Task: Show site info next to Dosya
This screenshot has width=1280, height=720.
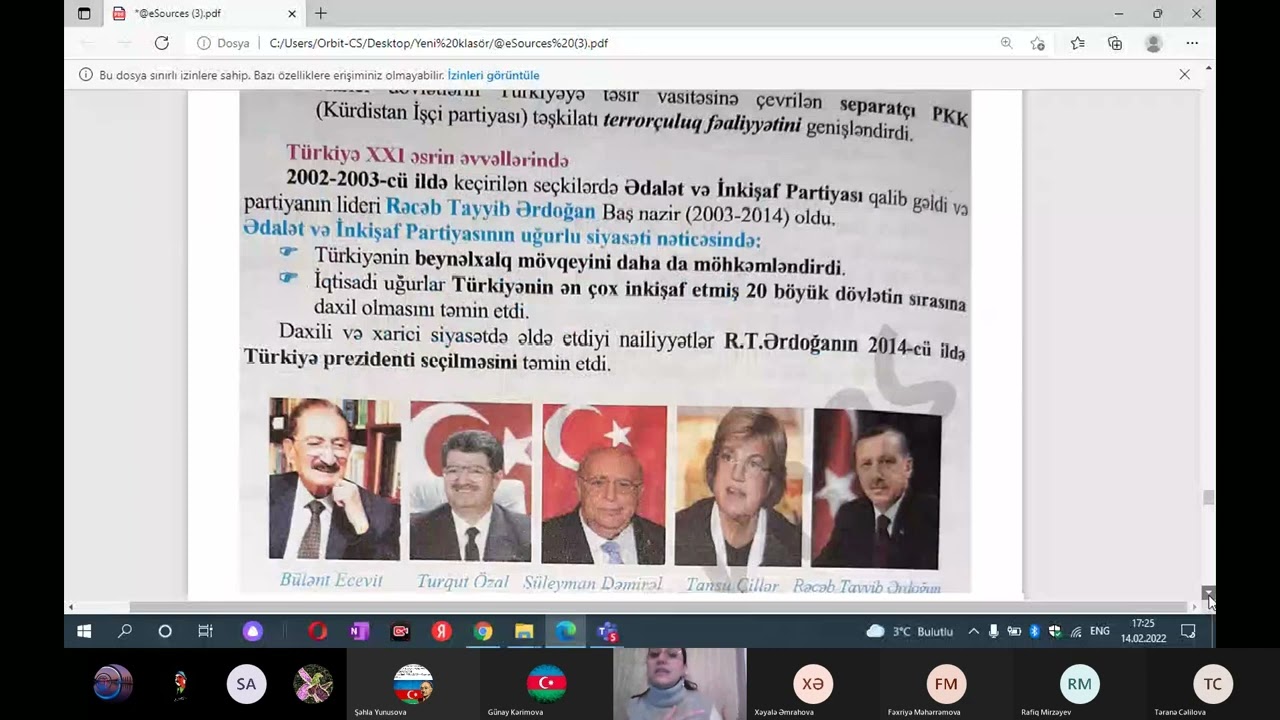Action: click(204, 43)
